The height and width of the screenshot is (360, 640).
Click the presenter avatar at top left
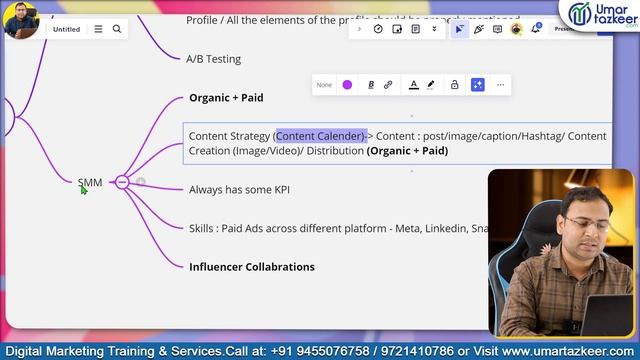(20, 20)
